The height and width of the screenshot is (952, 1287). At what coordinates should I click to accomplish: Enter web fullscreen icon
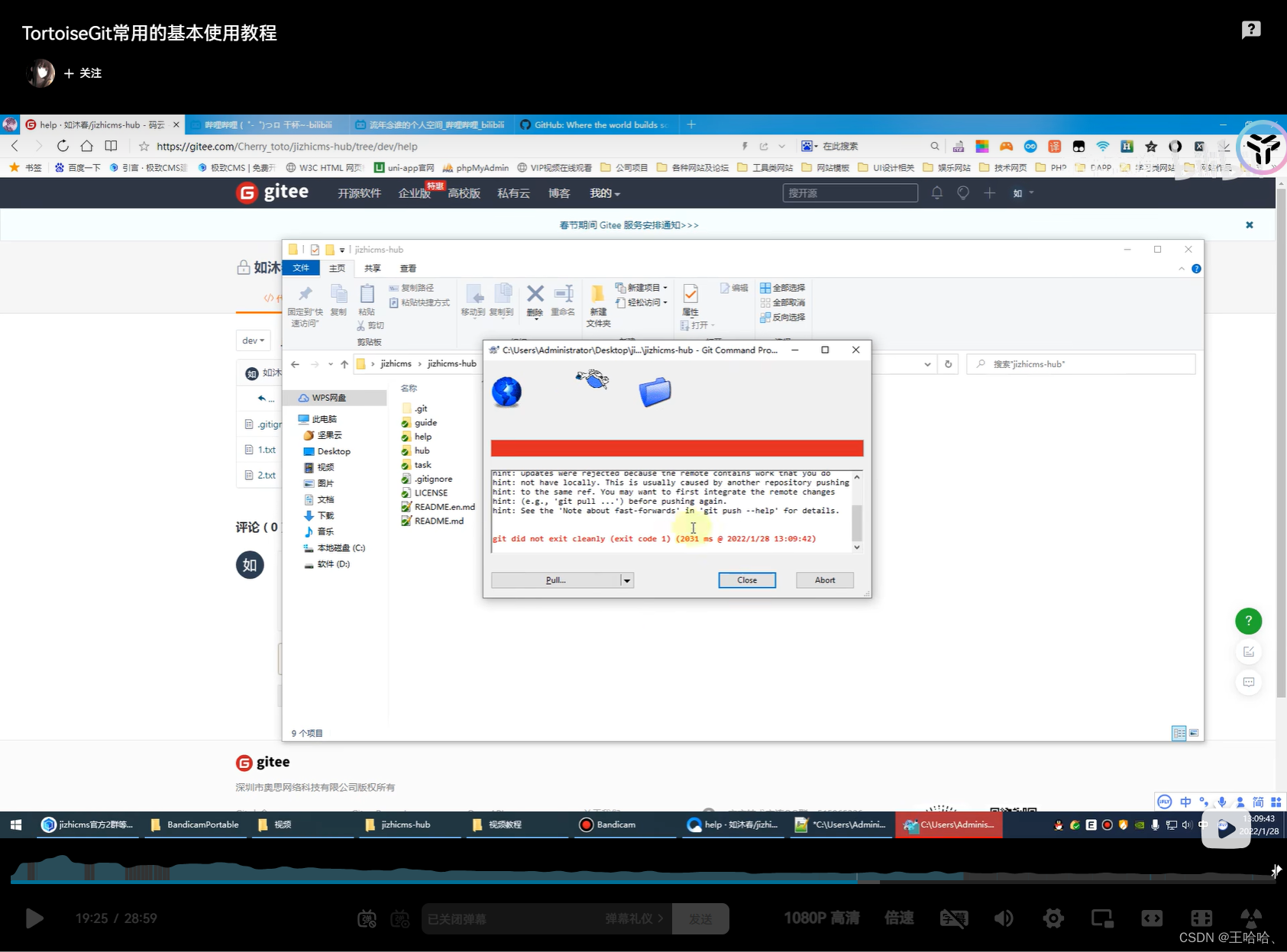point(1201,918)
